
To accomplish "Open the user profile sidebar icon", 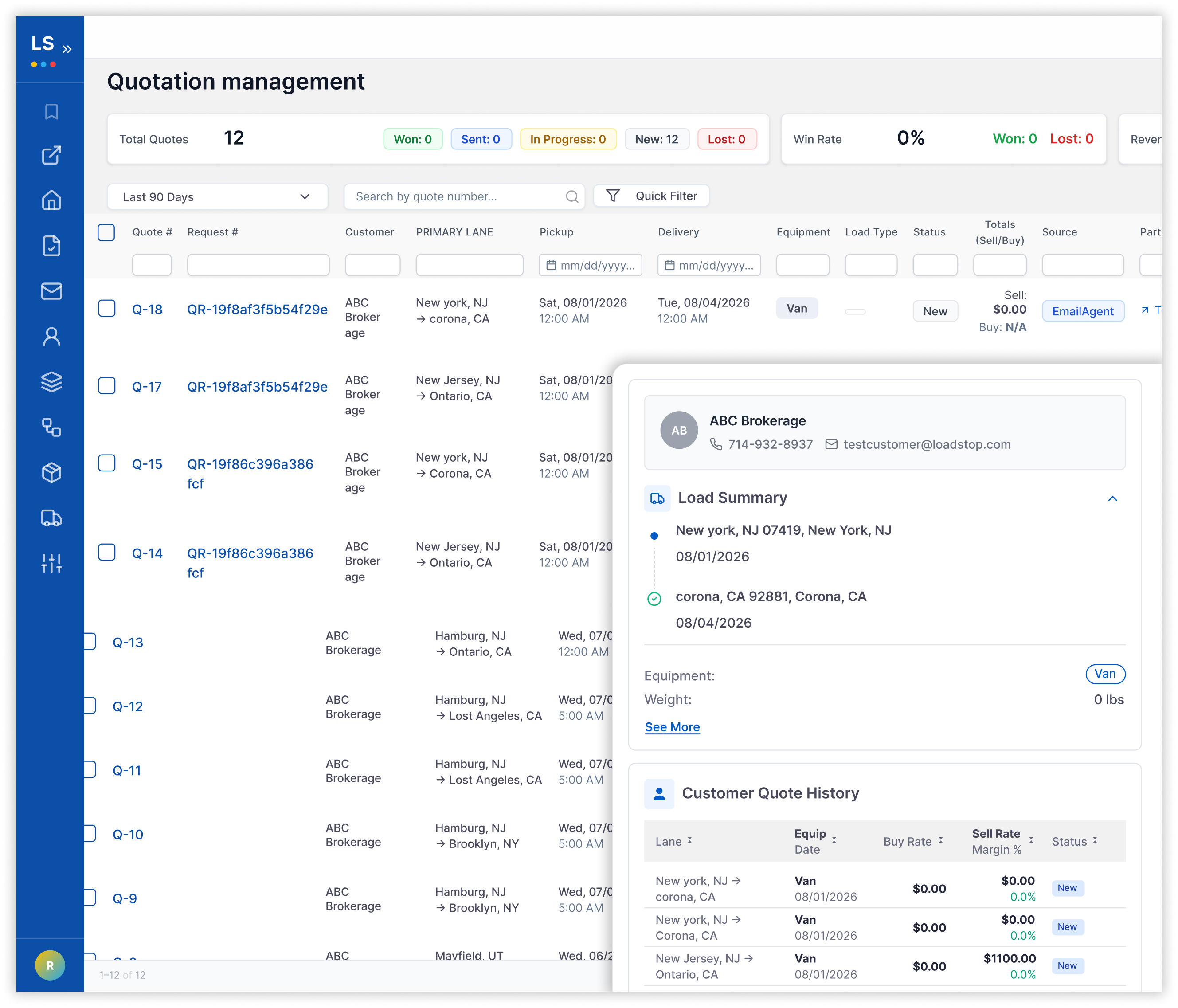I will click(x=51, y=337).
